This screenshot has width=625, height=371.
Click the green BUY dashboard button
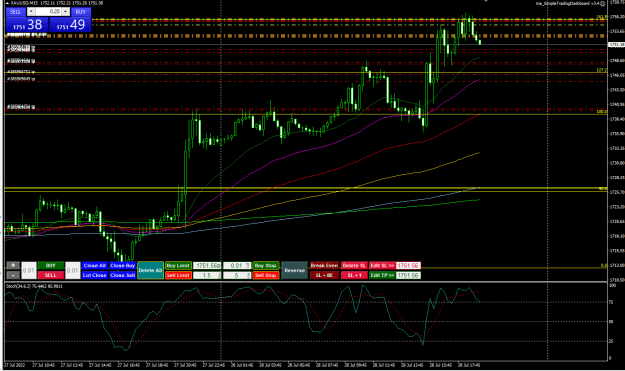point(51,265)
